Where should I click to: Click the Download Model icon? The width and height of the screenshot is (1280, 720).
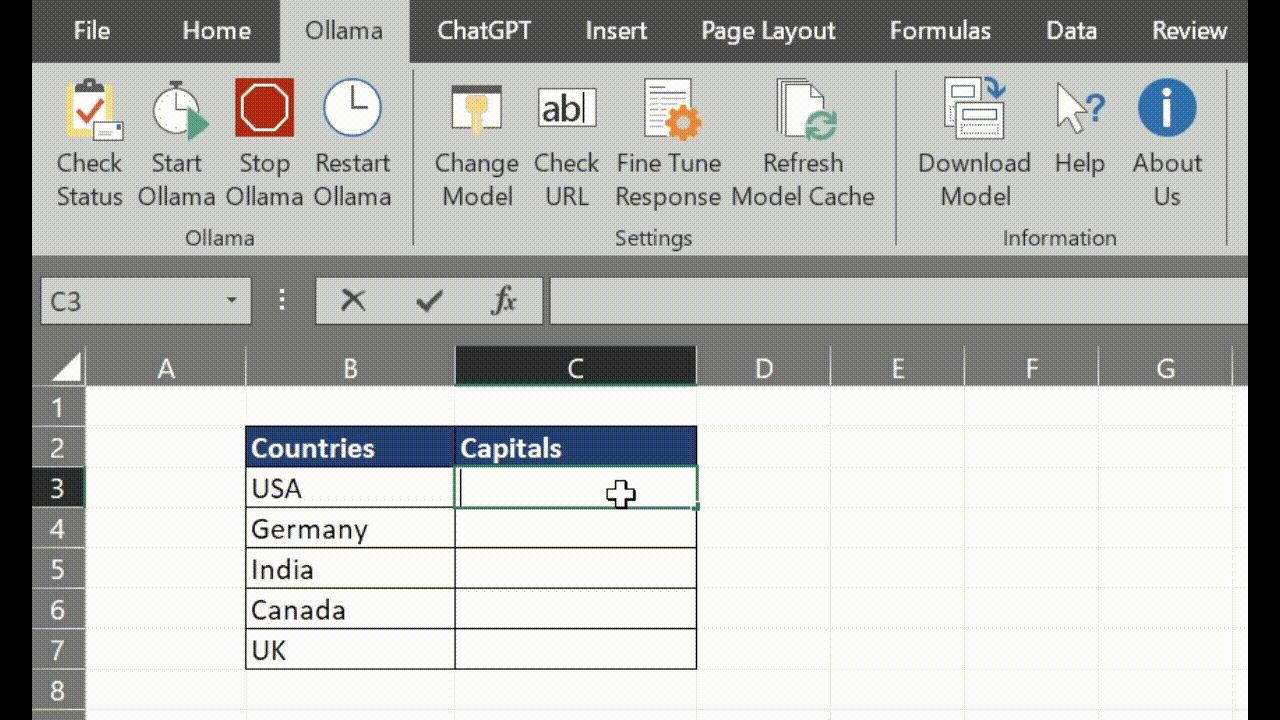tap(974, 110)
